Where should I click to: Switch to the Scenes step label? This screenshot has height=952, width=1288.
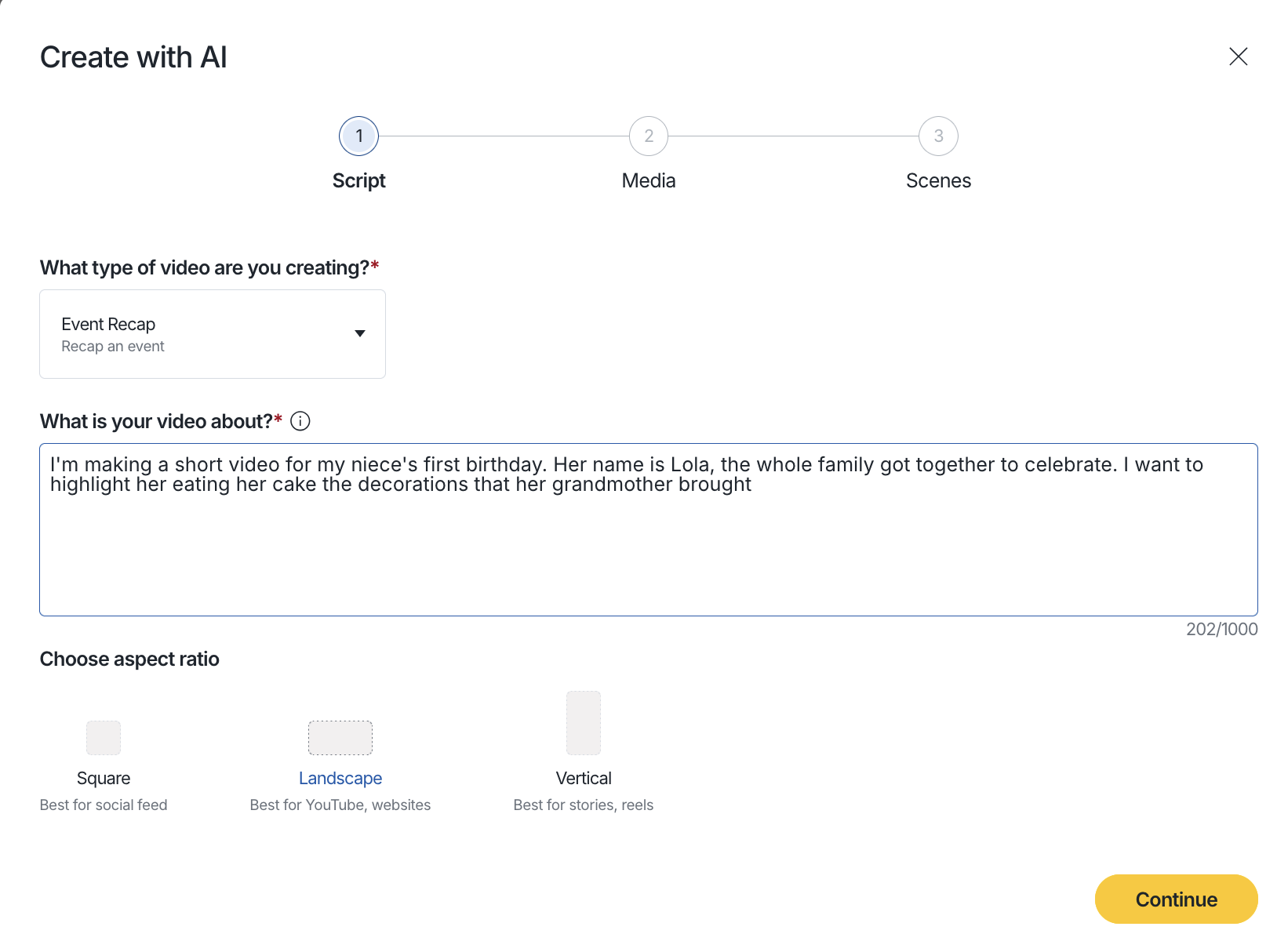[938, 181]
